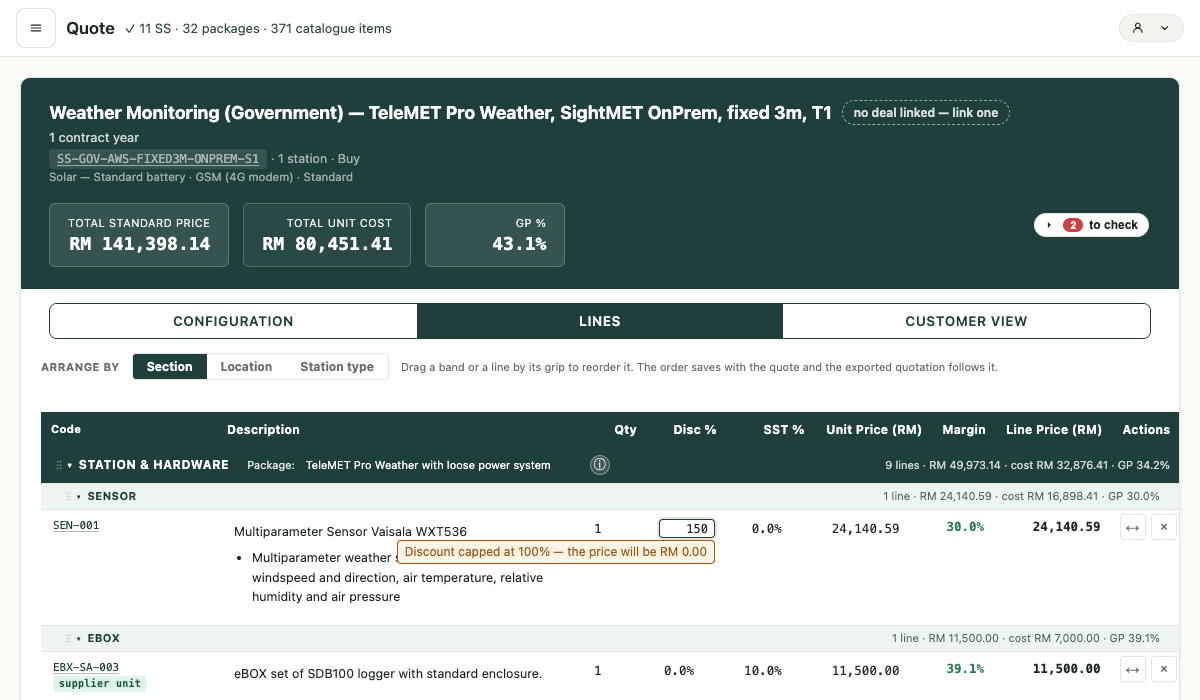The height and width of the screenshot is (700, 1200).
Task: Click the package name 'TeleMET Pro Weather with loose power system'
Action: coord(428,465)
